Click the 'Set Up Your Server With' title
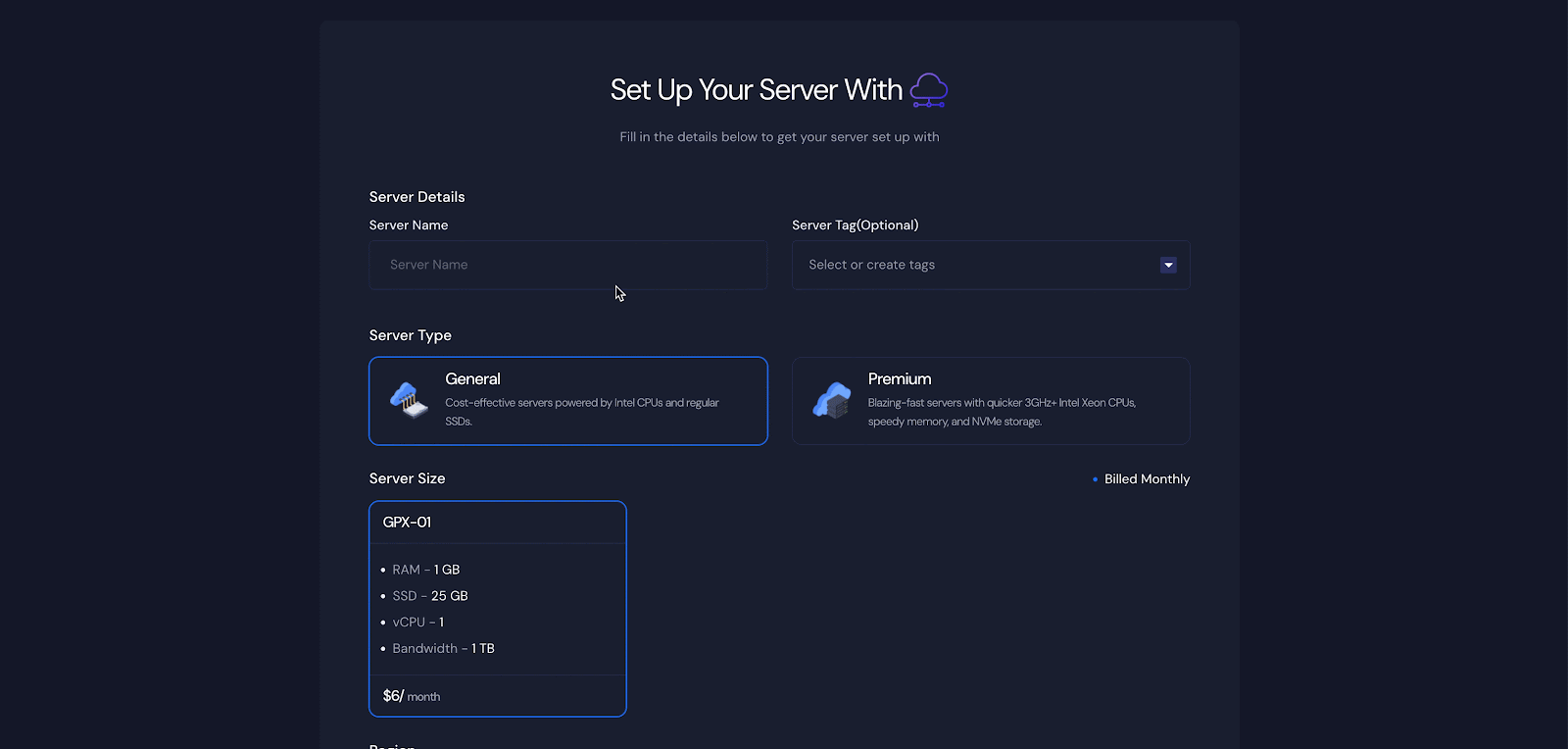 coord(756,90)
